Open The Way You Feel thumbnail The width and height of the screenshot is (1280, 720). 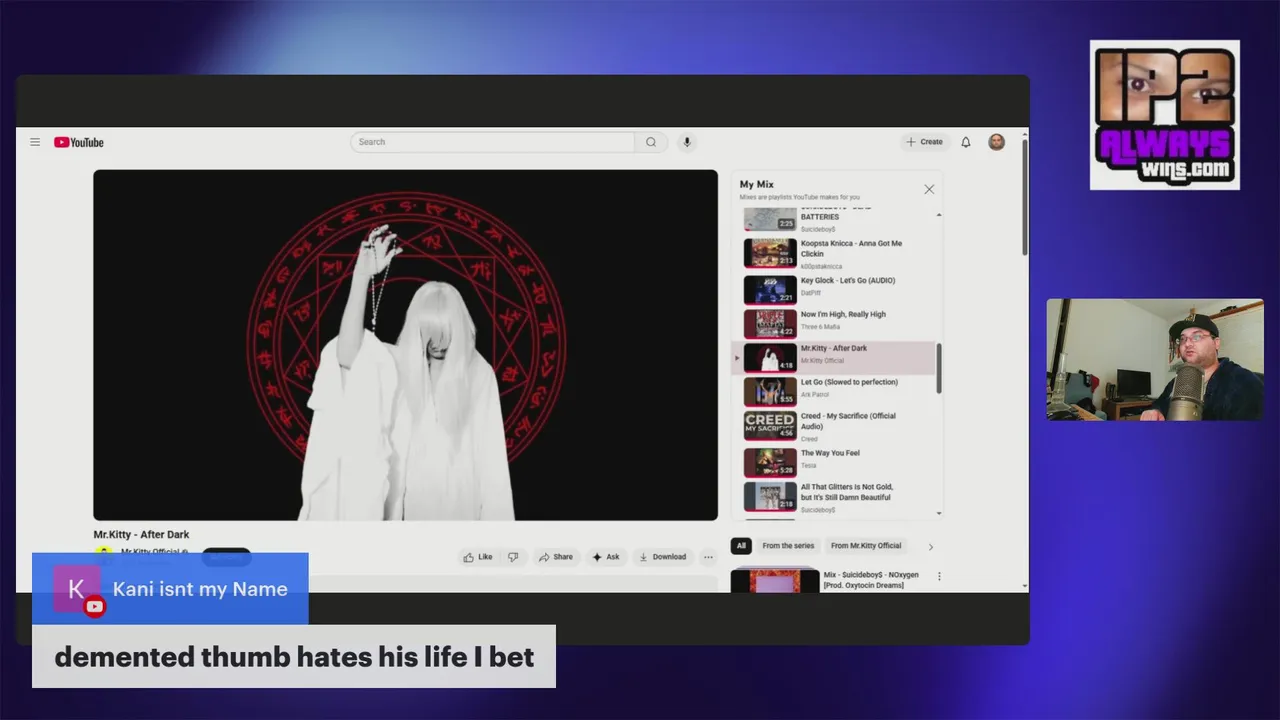tap(770, 462)
